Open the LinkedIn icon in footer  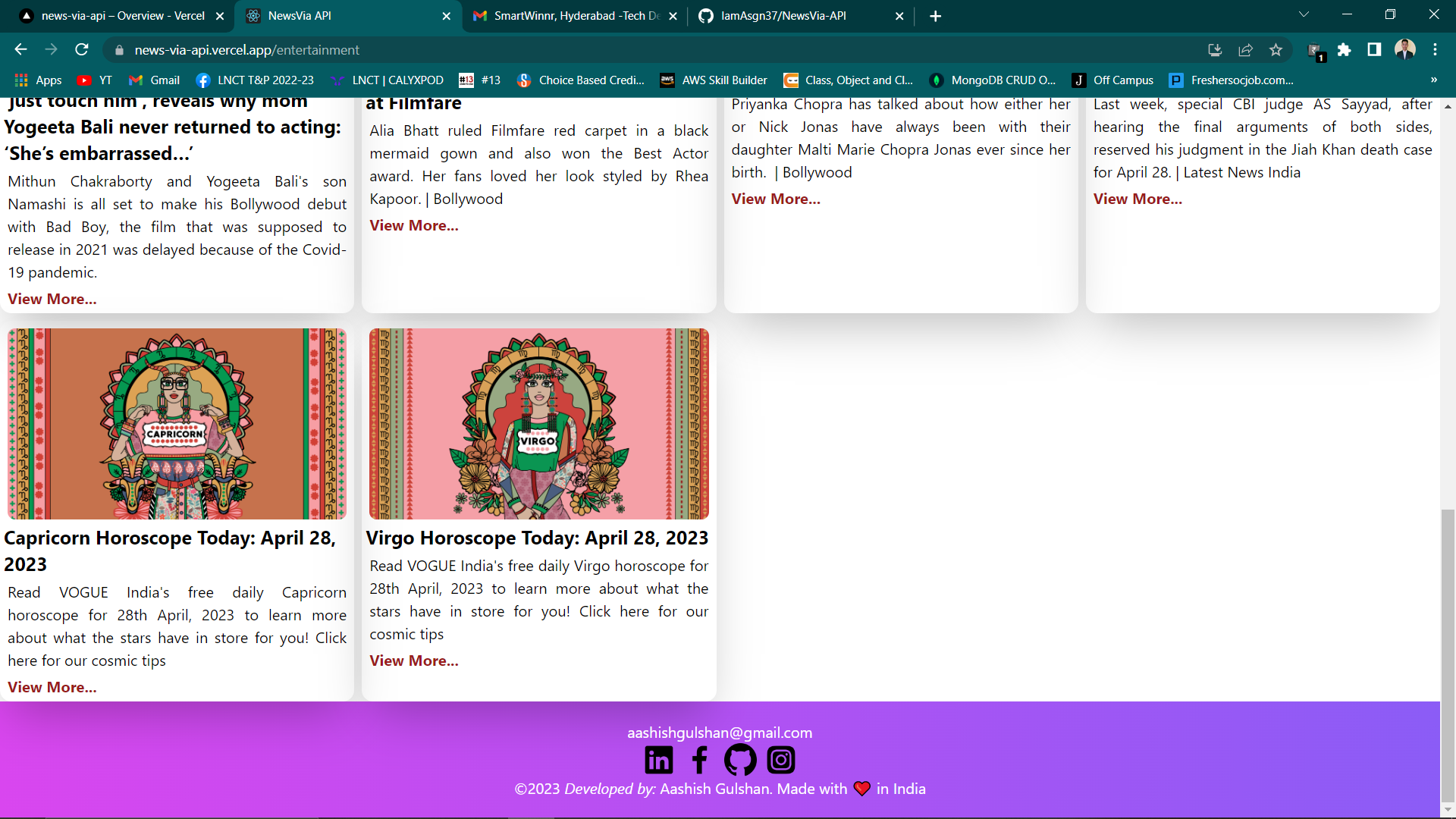[x=658, y=760]
